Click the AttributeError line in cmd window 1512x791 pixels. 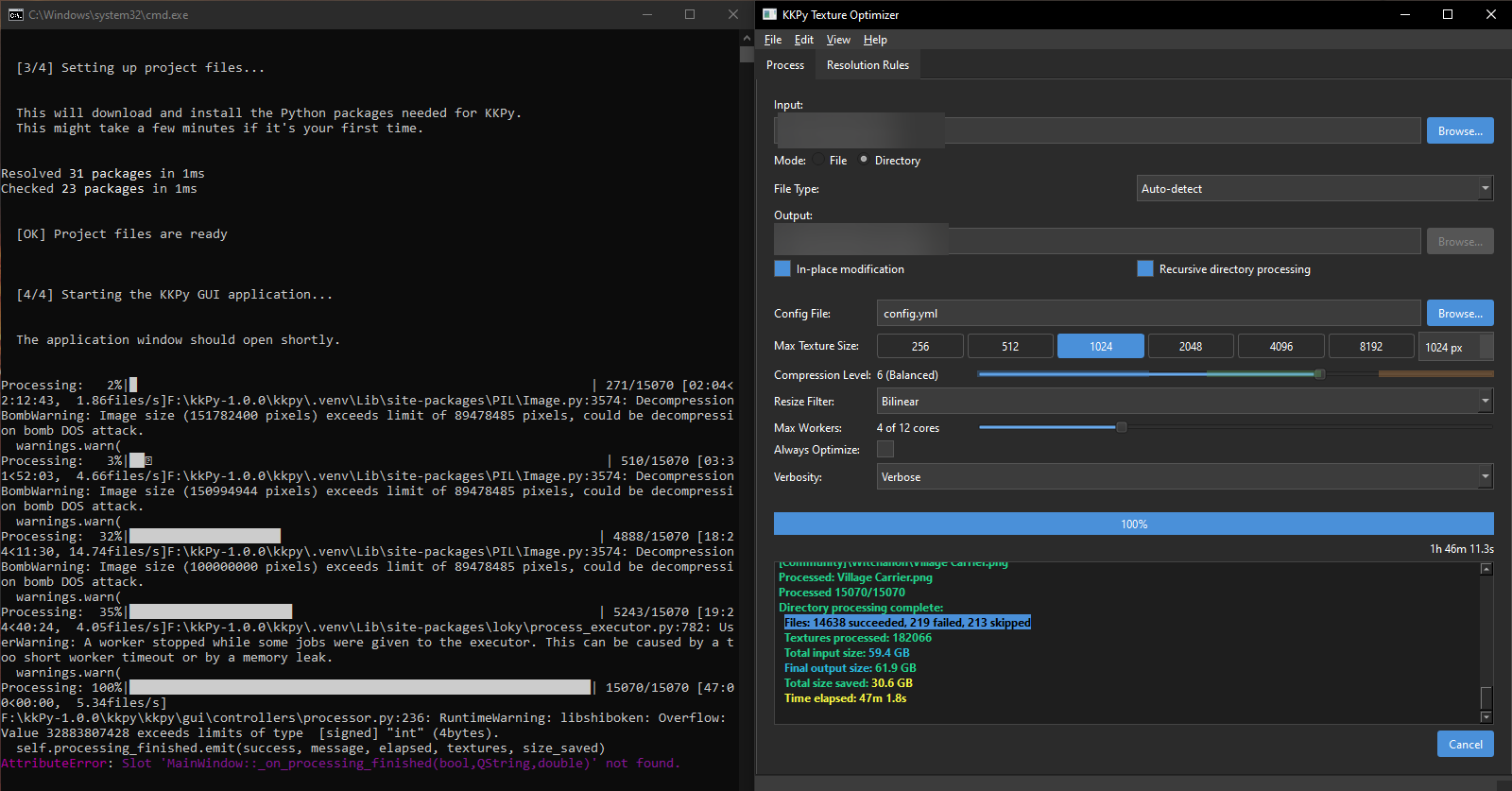click(x=340, y=764)
